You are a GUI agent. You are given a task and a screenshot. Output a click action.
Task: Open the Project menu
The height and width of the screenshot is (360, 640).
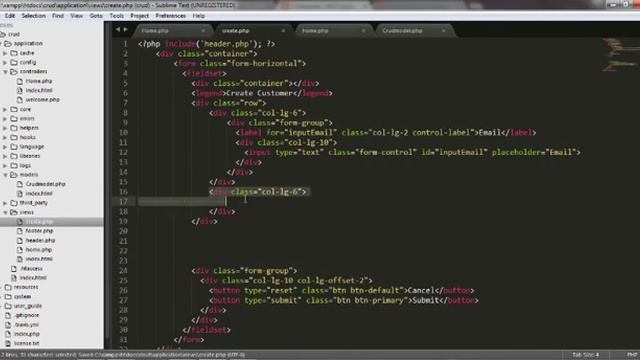(x=140, y=16)
